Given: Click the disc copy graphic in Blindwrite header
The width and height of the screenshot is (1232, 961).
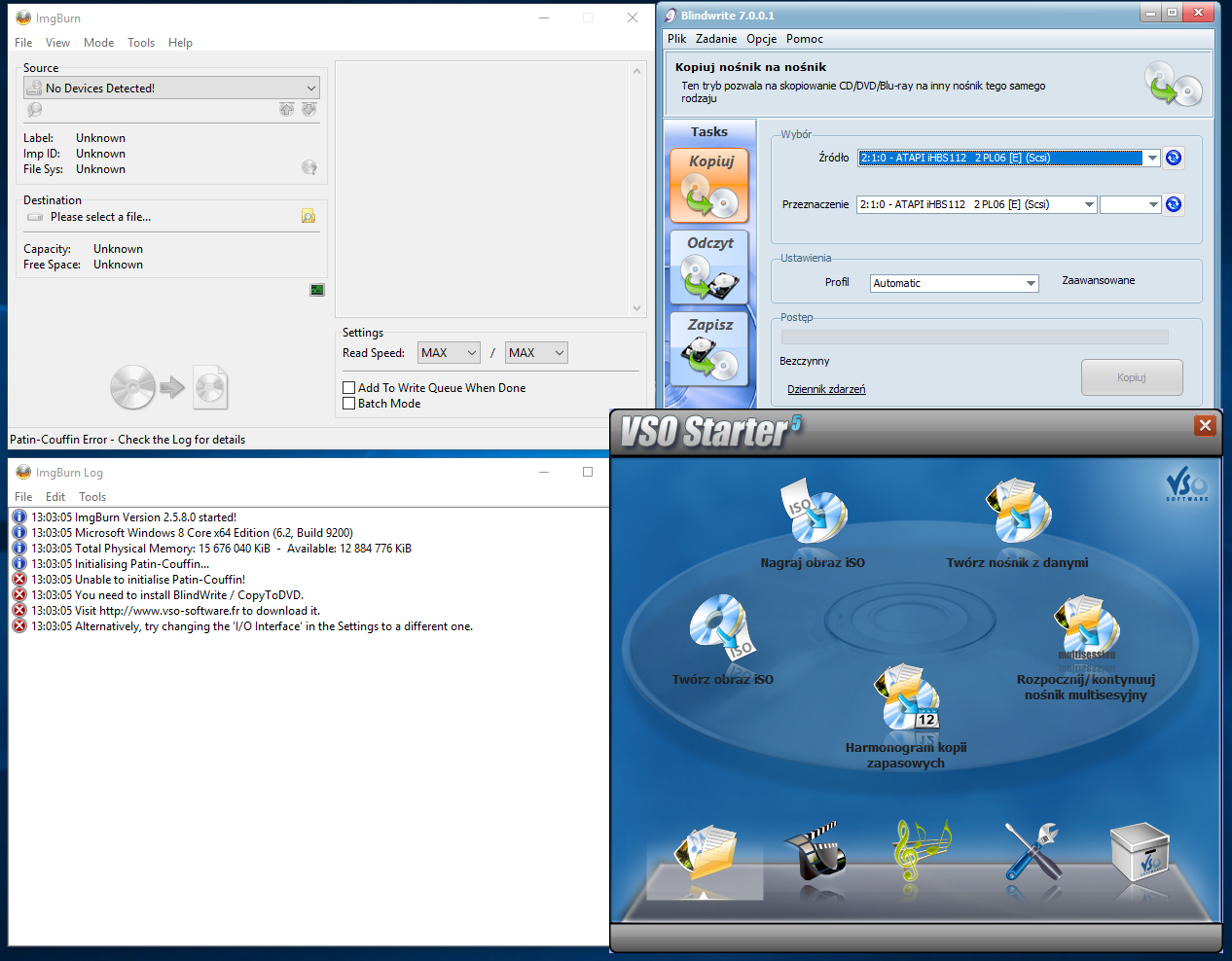Looking at the screenshot, I should click(x=1173, y=84).
